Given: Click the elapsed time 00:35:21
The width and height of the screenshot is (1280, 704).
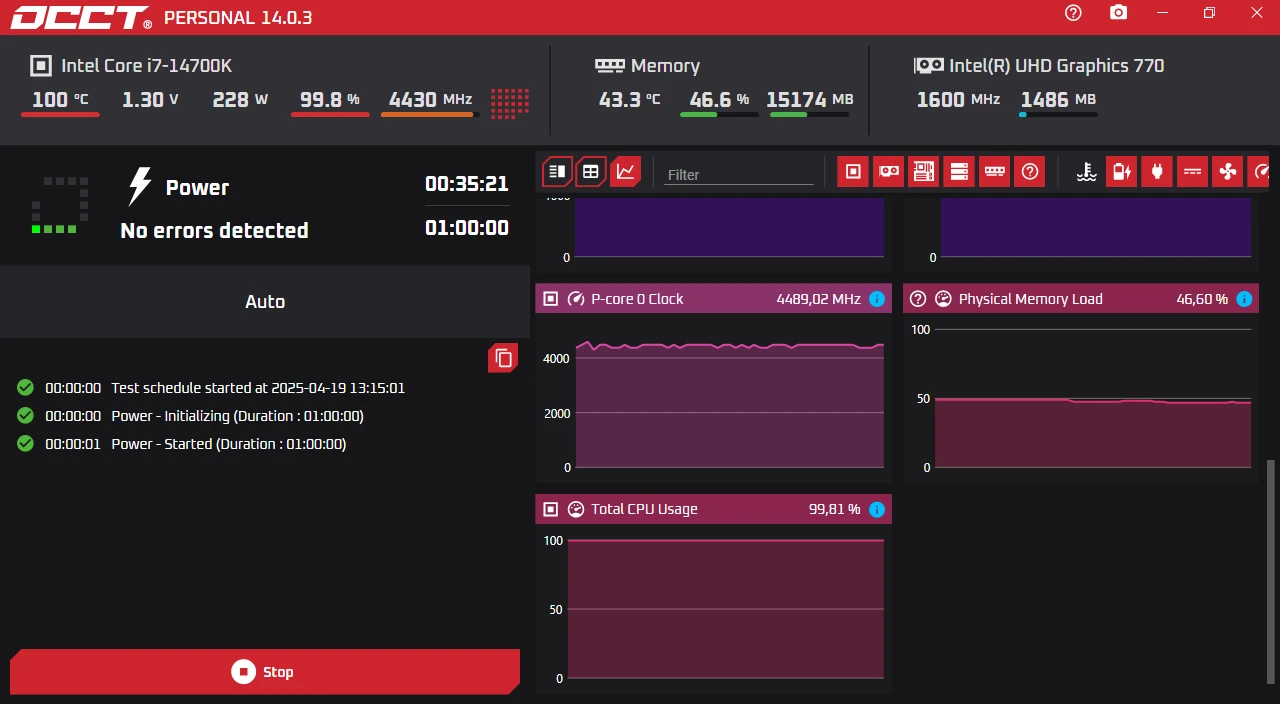Looking at the screenshot, I should (467, 184).
